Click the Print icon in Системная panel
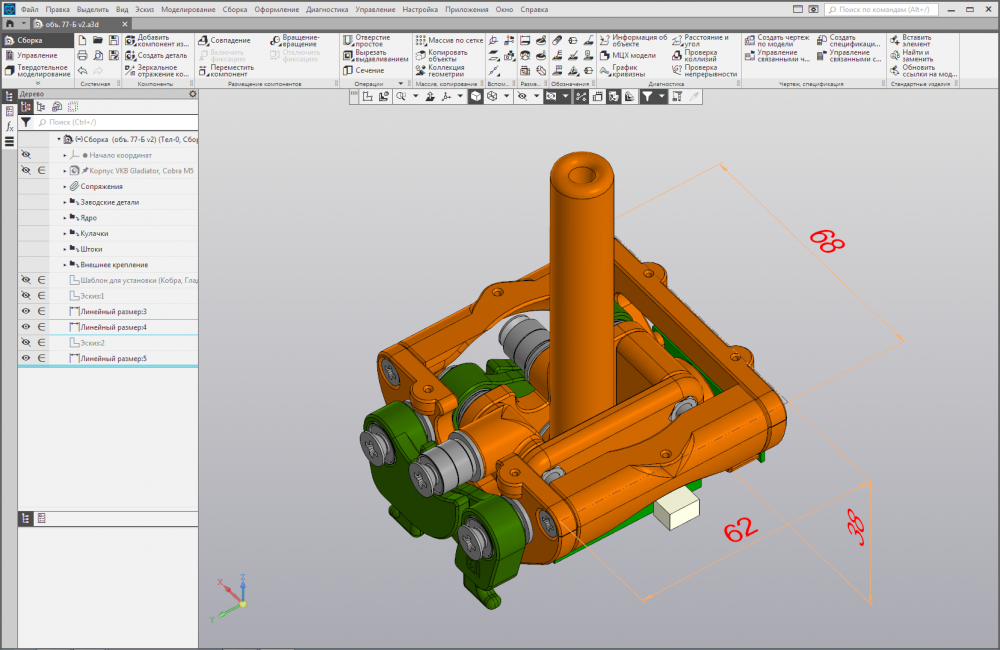 click(x=83, y=55)
